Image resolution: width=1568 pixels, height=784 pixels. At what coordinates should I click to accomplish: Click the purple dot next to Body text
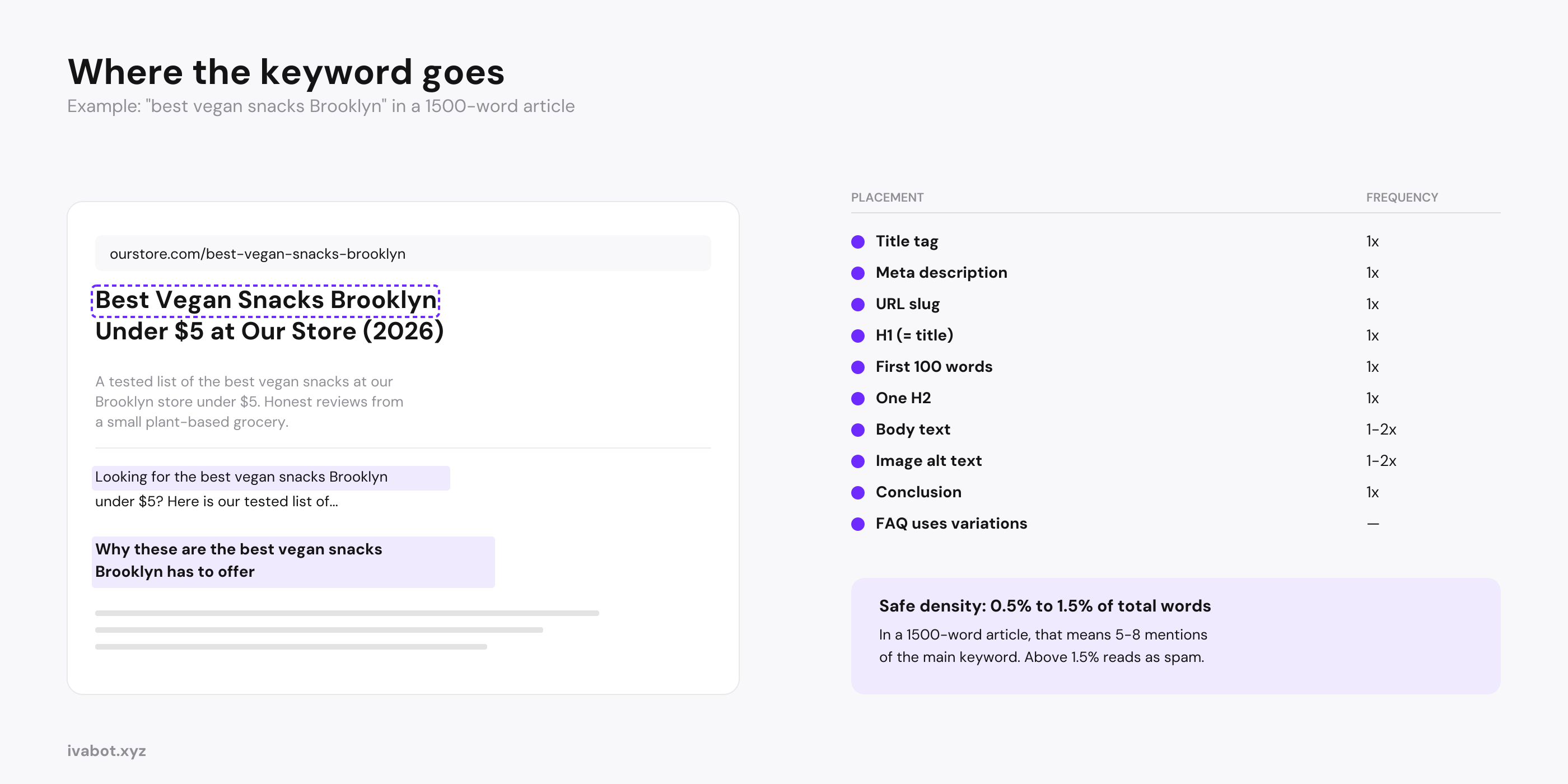(x=858, y=430)
